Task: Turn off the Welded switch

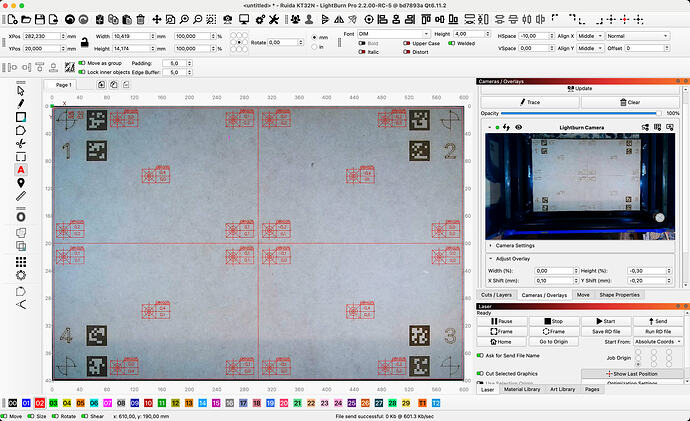Action: point(451,43)
